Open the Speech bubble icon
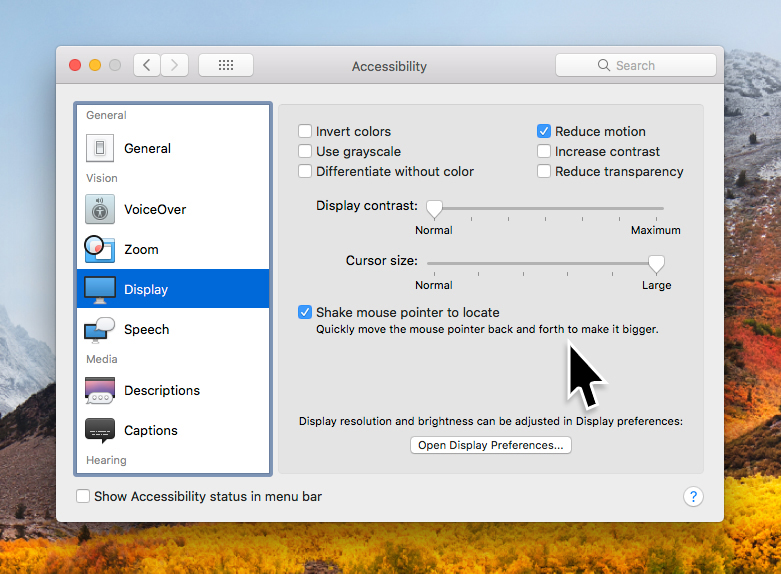 tap(99, 329)
